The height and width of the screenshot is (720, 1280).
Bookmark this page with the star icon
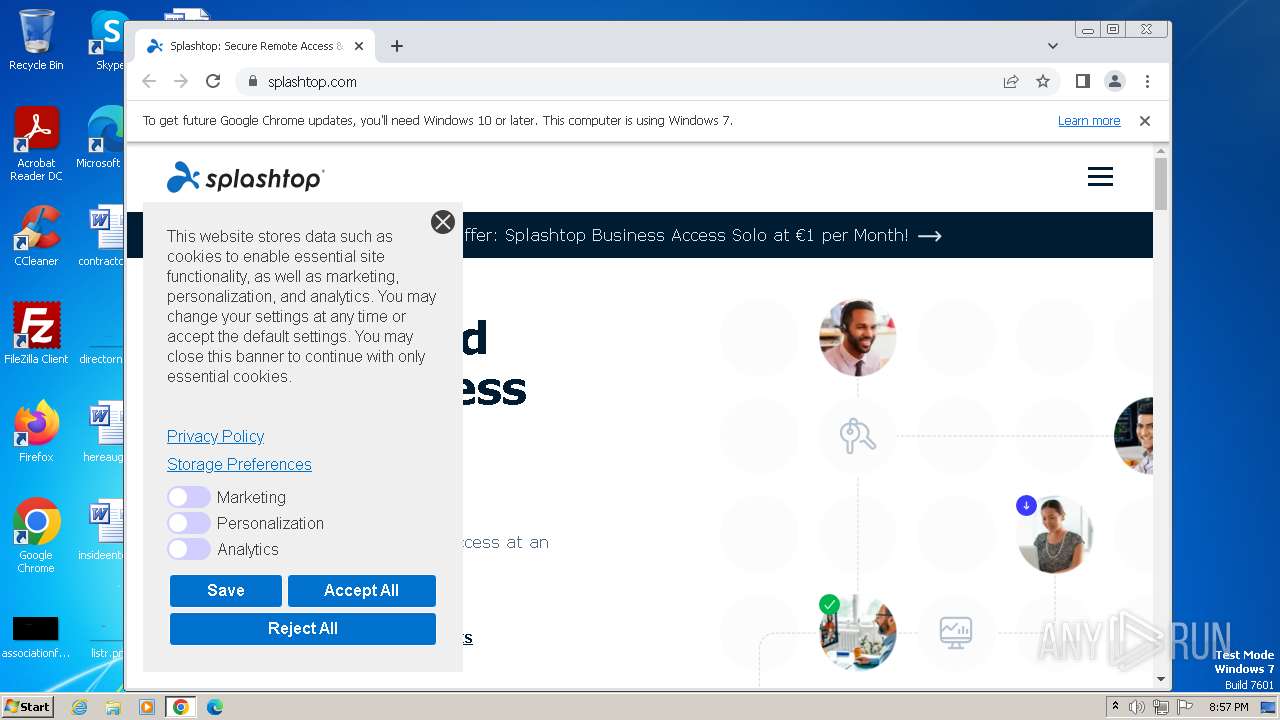1043,82
